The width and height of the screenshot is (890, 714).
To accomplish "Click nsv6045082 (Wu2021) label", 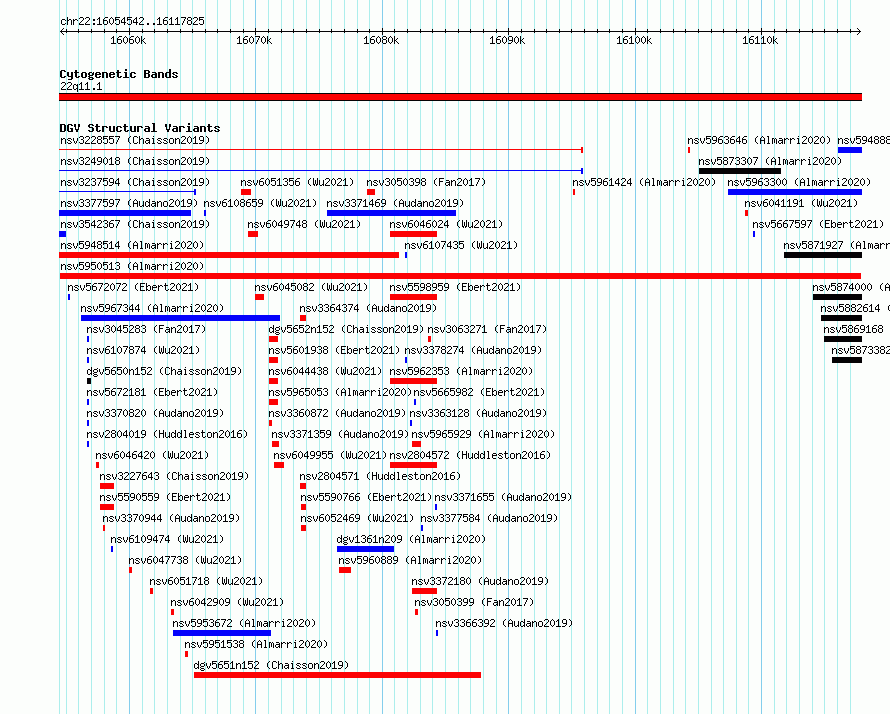I will tap(311, 287).
